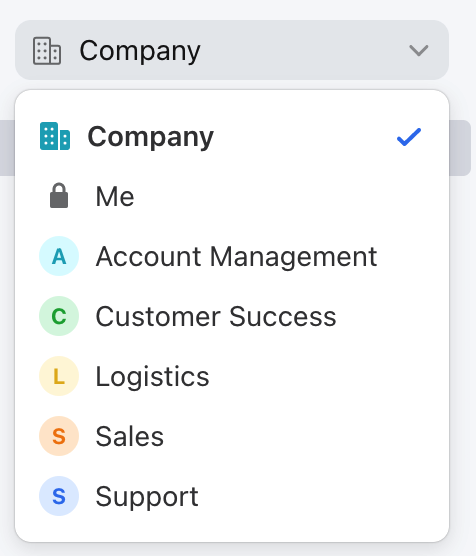Click the gray bar behind the dropdown panel
476x556 pixels.
click(x=460, y=148)
